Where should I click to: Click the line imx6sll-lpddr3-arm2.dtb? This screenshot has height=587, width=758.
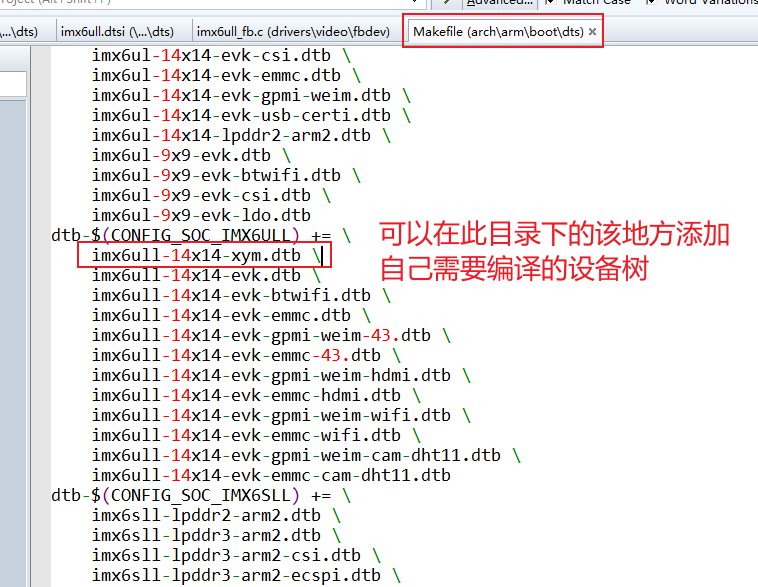[x=216, y=536]
